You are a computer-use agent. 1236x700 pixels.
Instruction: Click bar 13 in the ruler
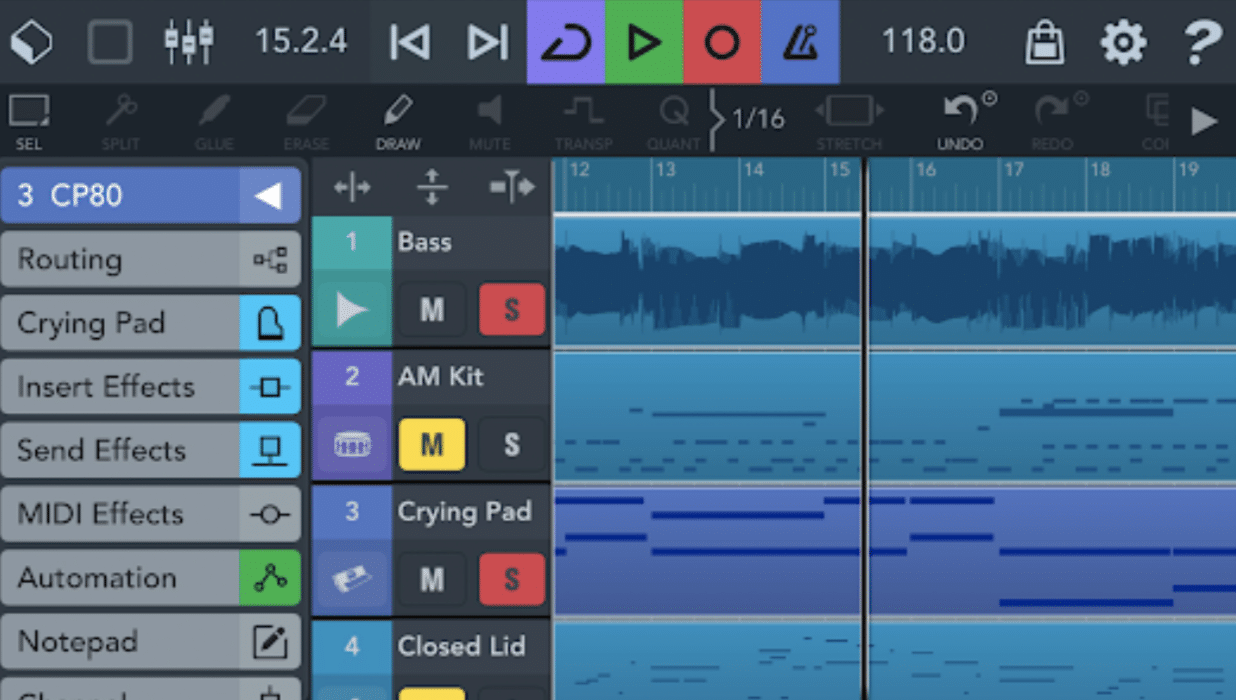(666, 171)
